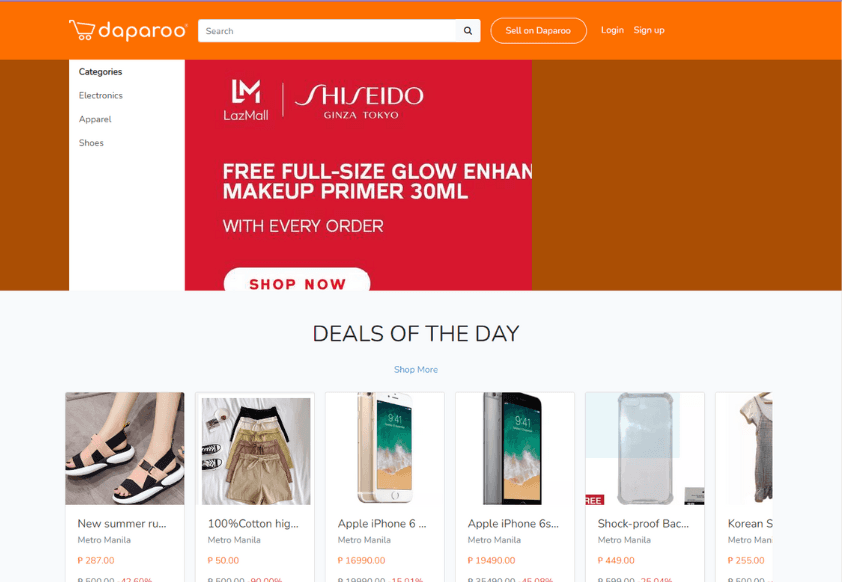Click the search magnifier icon
This screenshot has height=582, width=842.
coord(466,31)
